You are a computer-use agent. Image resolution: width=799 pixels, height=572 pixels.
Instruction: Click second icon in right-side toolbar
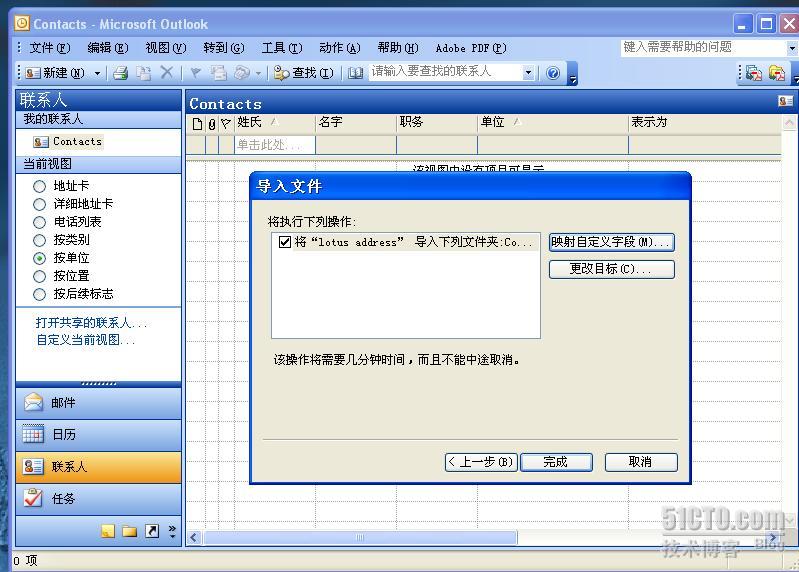pyautogui.click(x=777, y=73)
